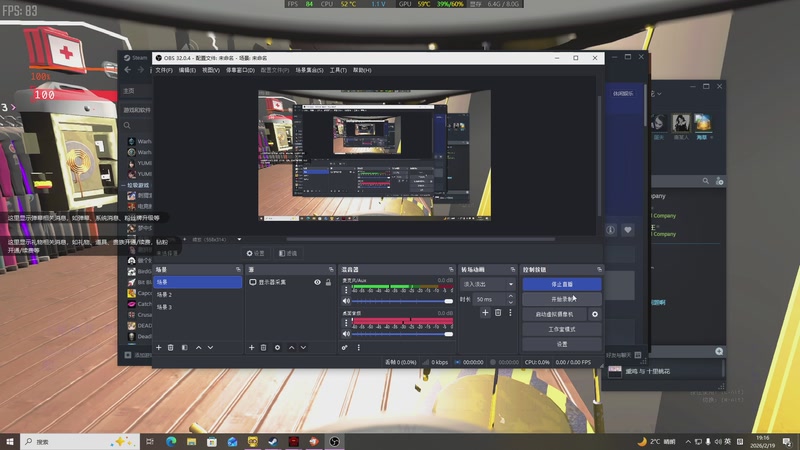800x450 pixels.
Task: Open 工具(T) menu in OBS
Action: (x=338, y=70)
